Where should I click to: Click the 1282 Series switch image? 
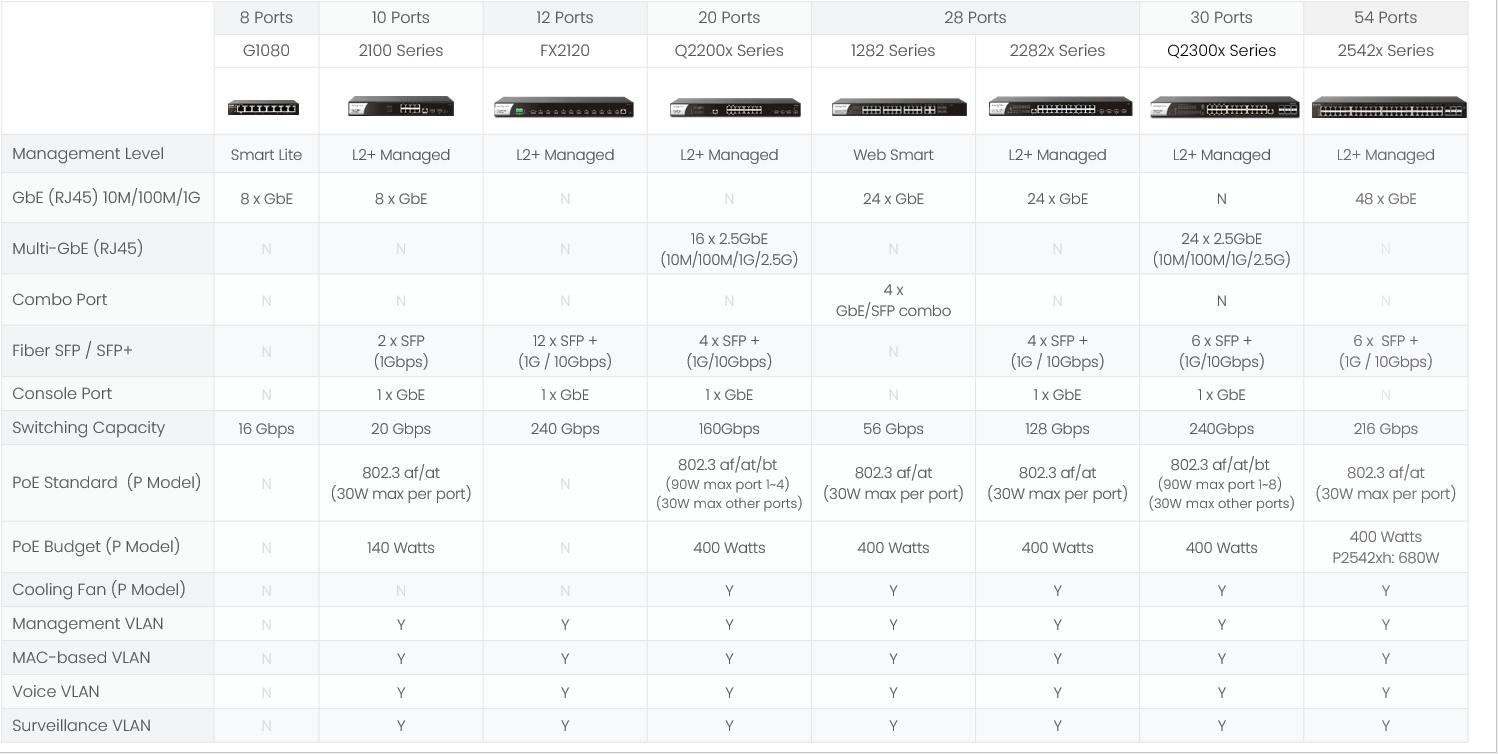(x=899, y=108)
